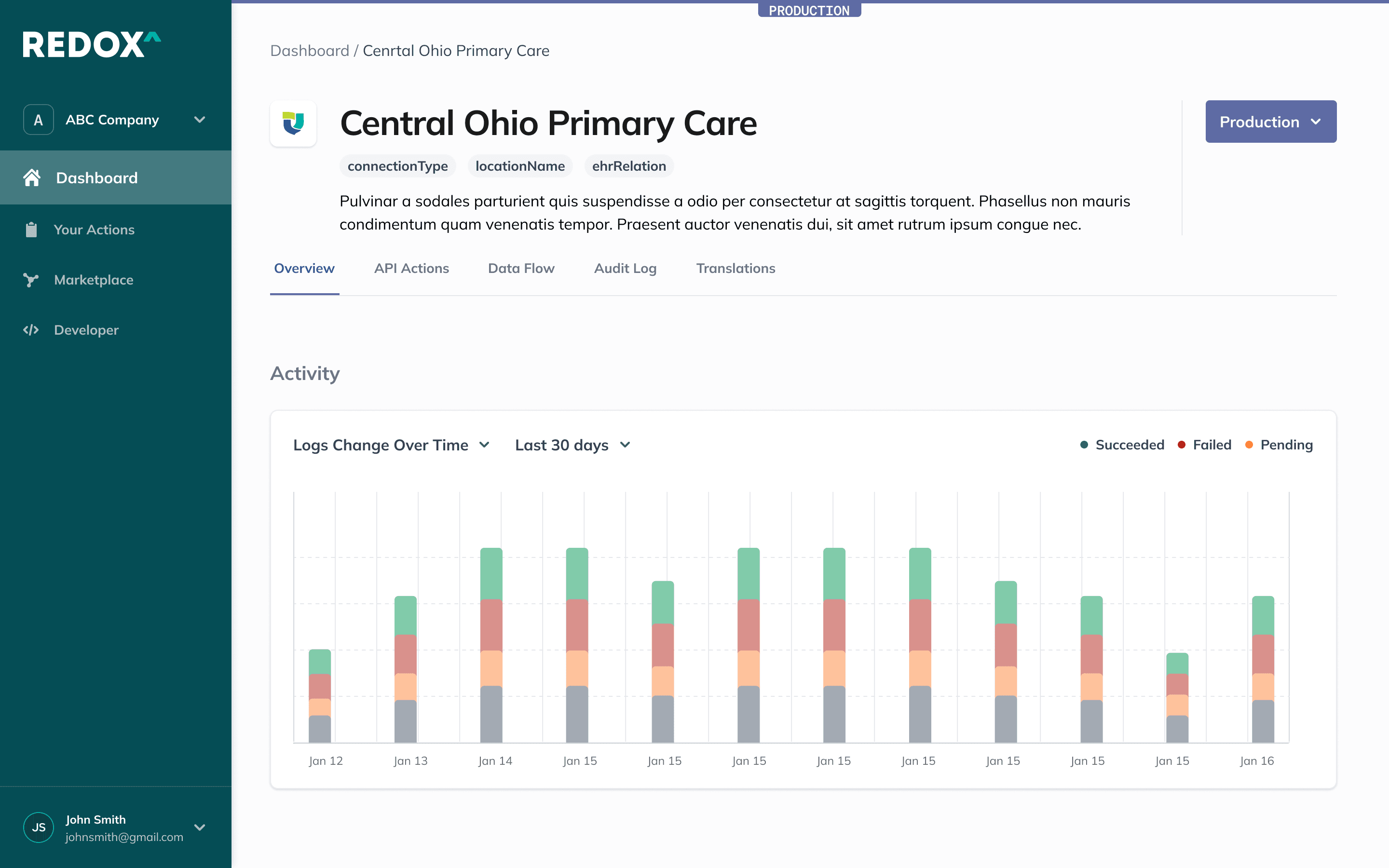
Task: Switch to the Audit Log tab
Action: [625, 269]
